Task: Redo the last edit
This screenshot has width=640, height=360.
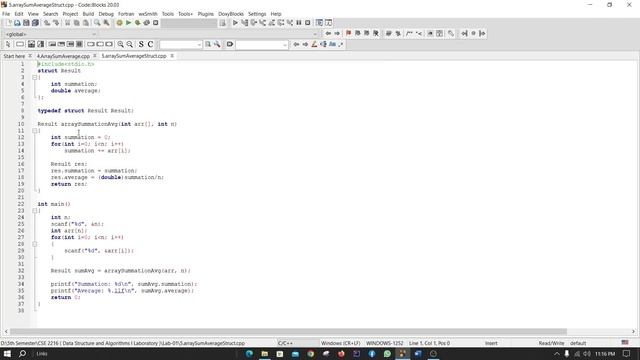Action: [x=56, y=23]
